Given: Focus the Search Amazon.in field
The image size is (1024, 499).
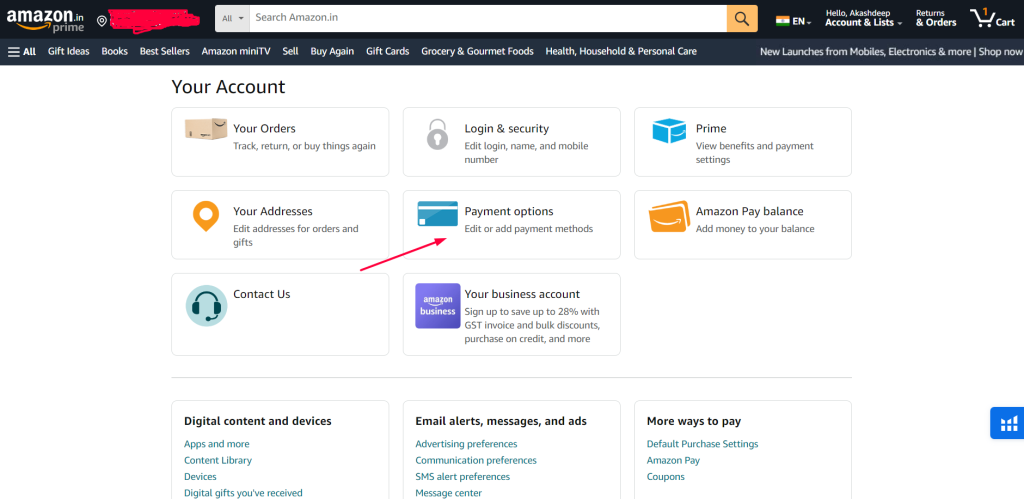Looking at the screenshot, I should click(488, 18).
